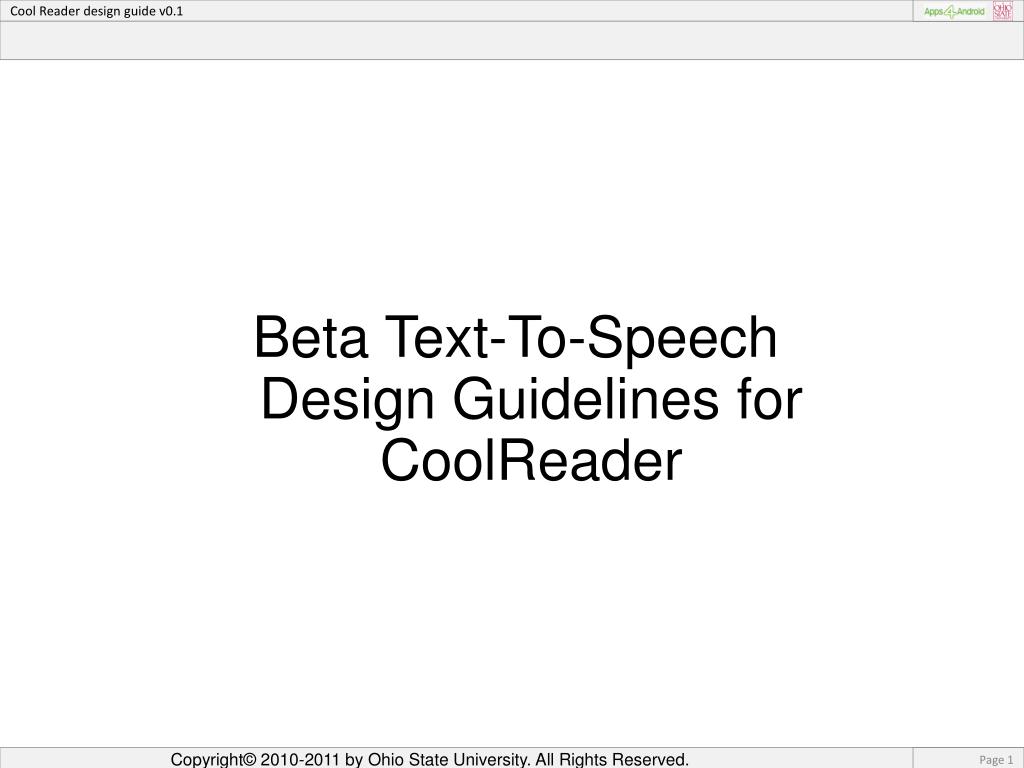The width and height of the screenshot is (1024, 768).
Task: Click the 'Cool Reader design guide v0.1' header text
Action: coord(96,11)
